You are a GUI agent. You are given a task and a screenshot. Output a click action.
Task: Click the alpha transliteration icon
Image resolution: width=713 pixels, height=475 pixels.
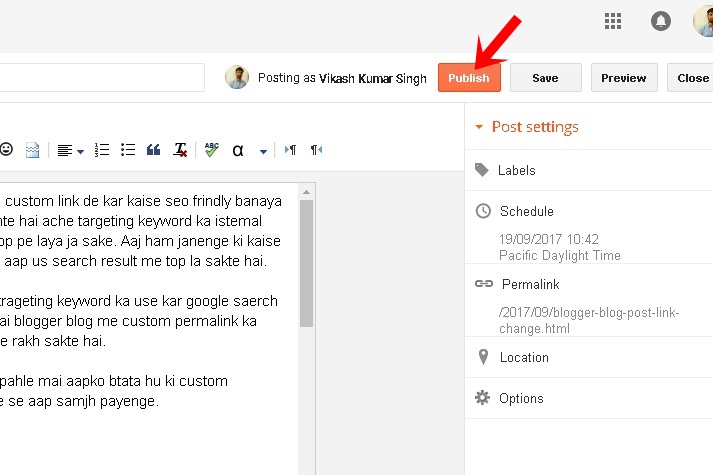238,150
